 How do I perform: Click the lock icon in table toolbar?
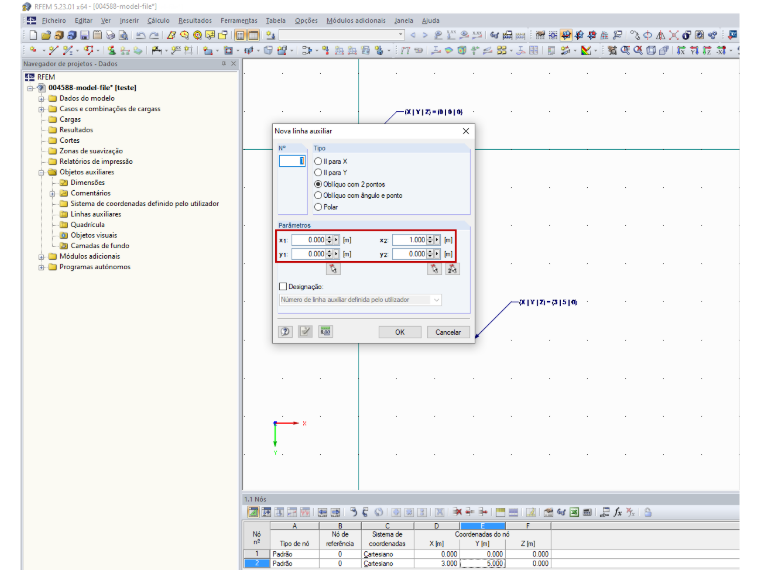click(648, 512)
